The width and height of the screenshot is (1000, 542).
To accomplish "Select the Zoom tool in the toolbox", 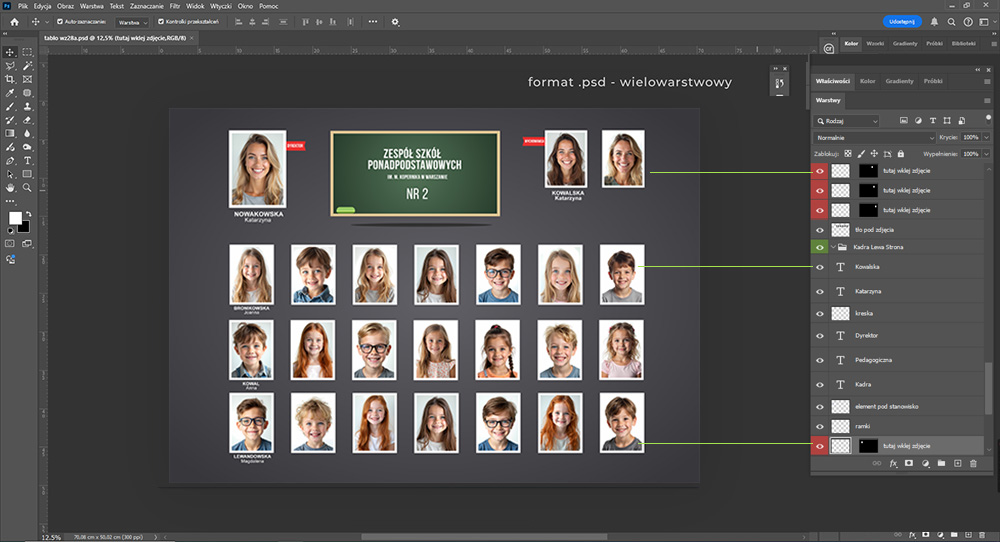I will click(x=27, y=187).
